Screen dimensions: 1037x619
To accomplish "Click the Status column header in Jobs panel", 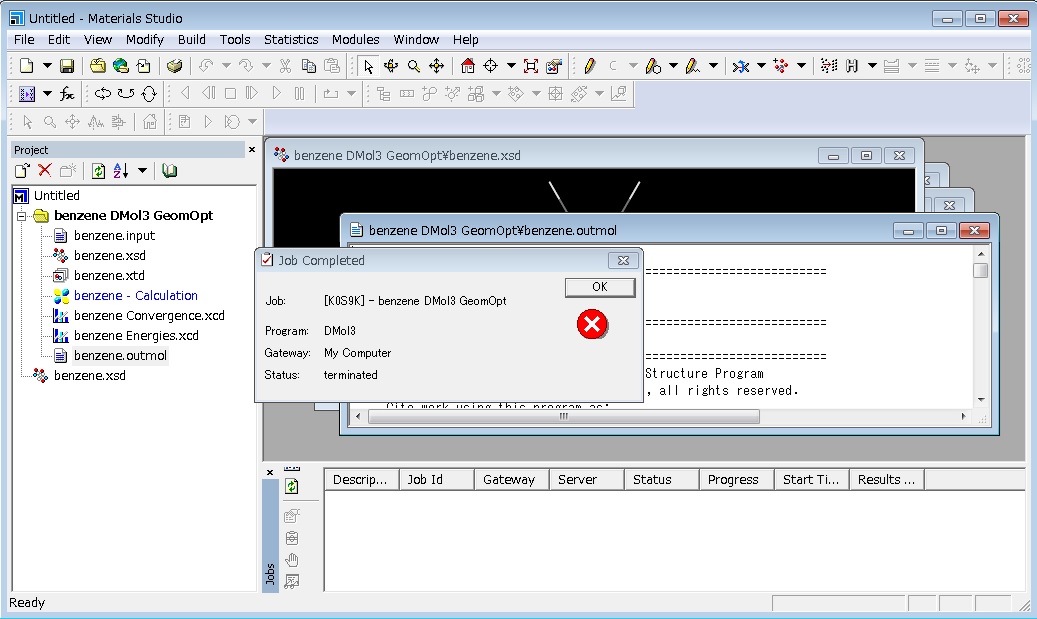I will click(x=652, y=480).
